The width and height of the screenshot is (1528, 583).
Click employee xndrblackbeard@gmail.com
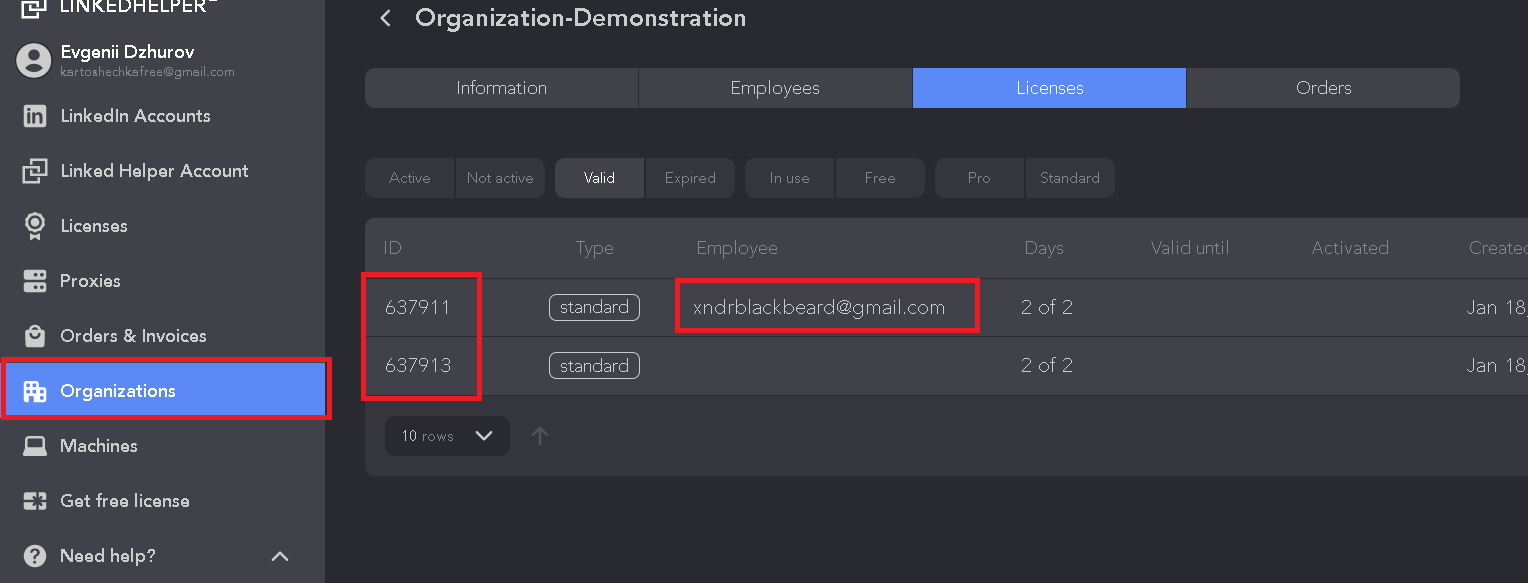pos(819,307)
